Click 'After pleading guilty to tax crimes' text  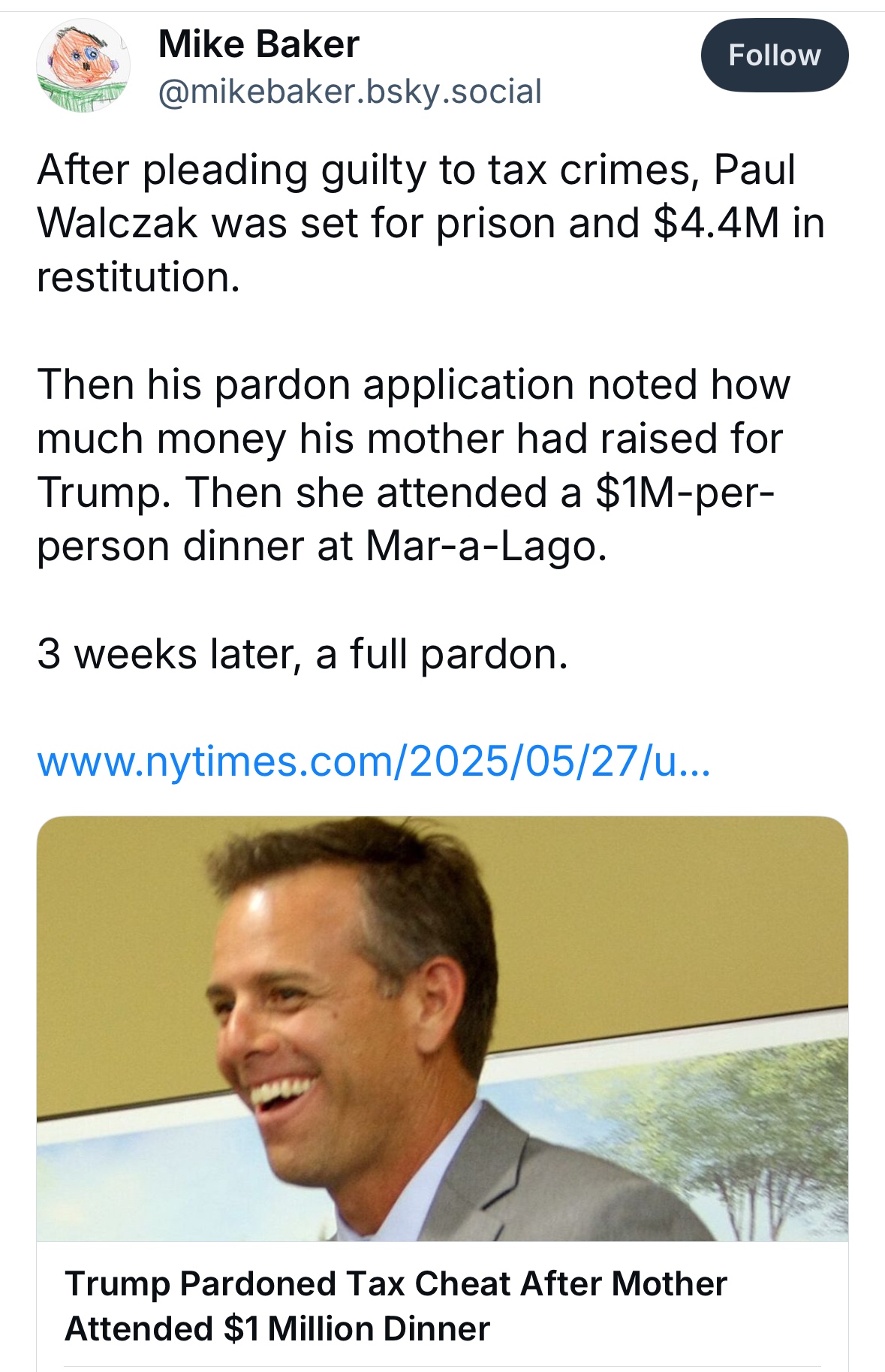363,170
